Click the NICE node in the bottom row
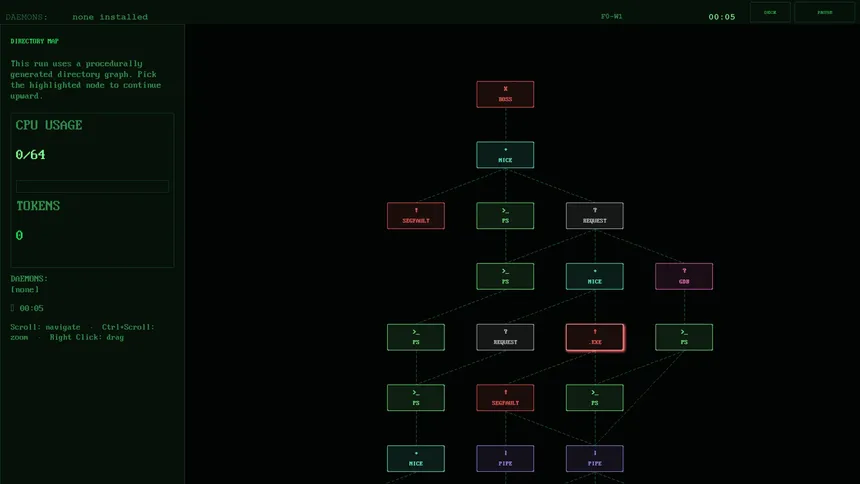Screen dimensions: 860x484 (416, 459)
